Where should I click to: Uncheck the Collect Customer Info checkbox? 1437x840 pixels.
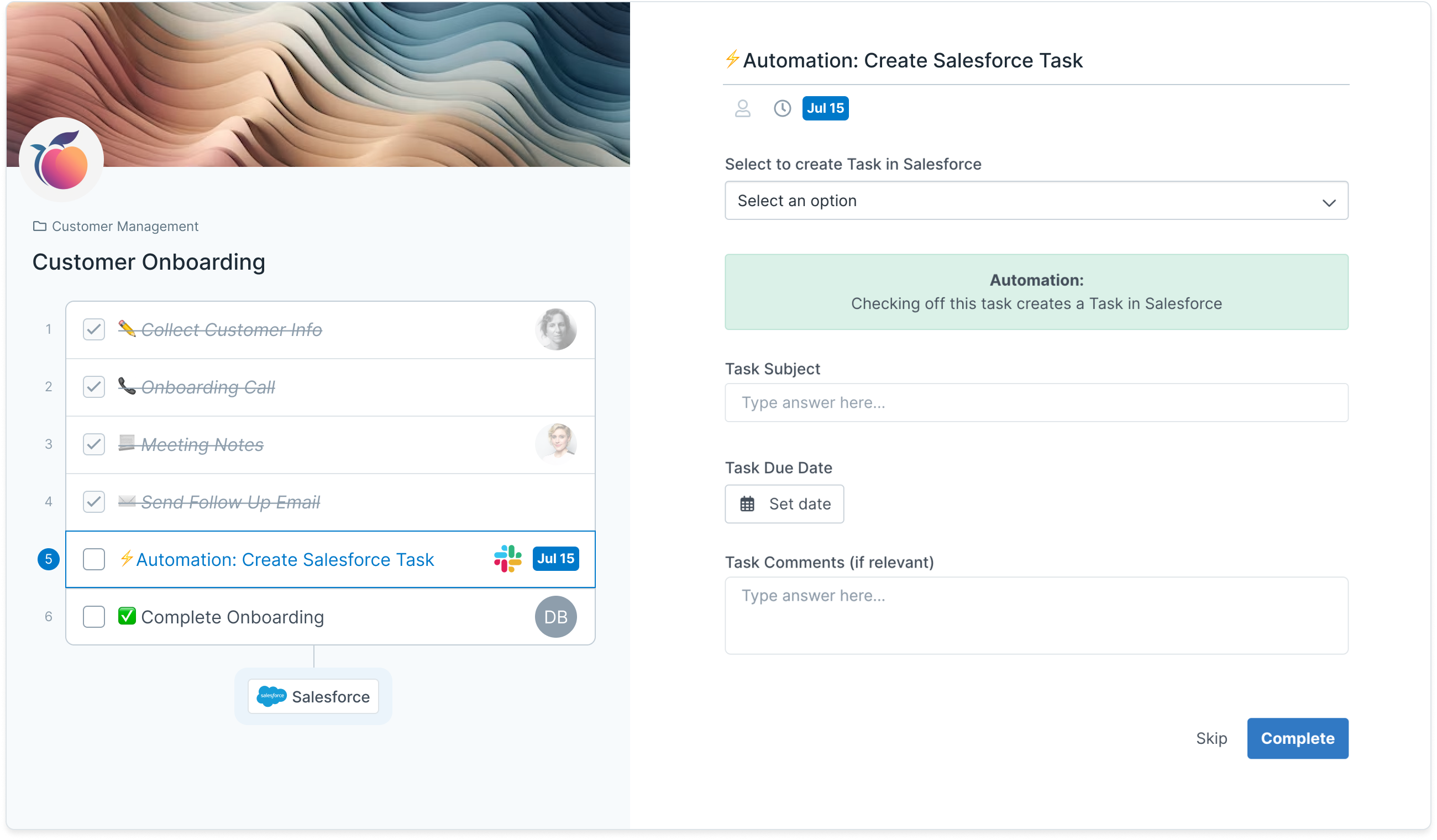coord(94,329)
